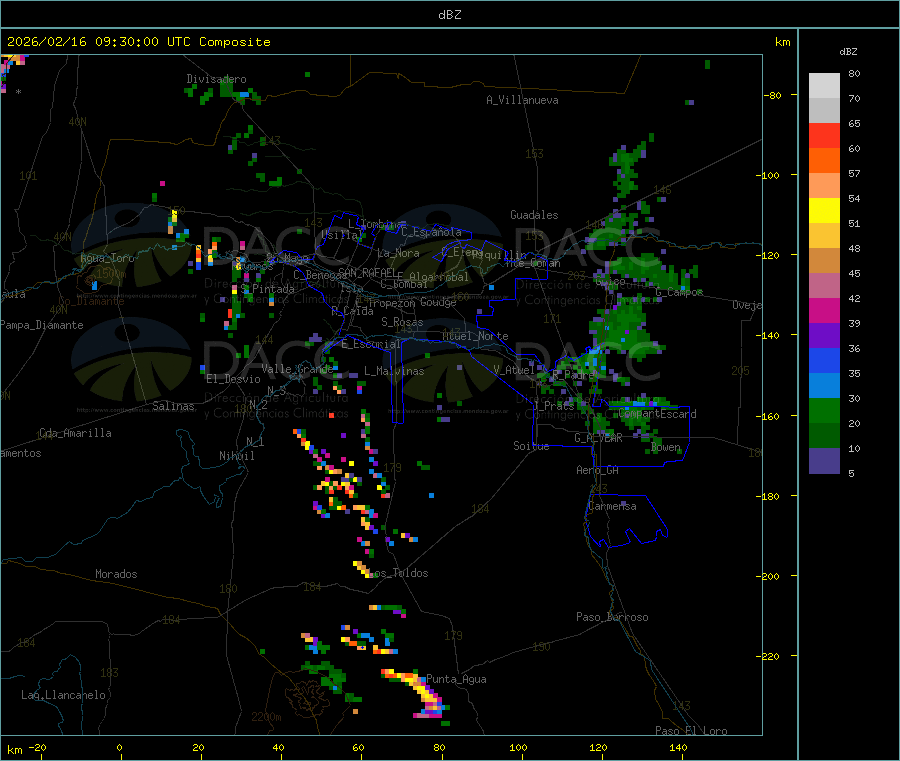Click the A_Villanueva place label
Screen dimensions: 900x761
click(x=522, y=100)
